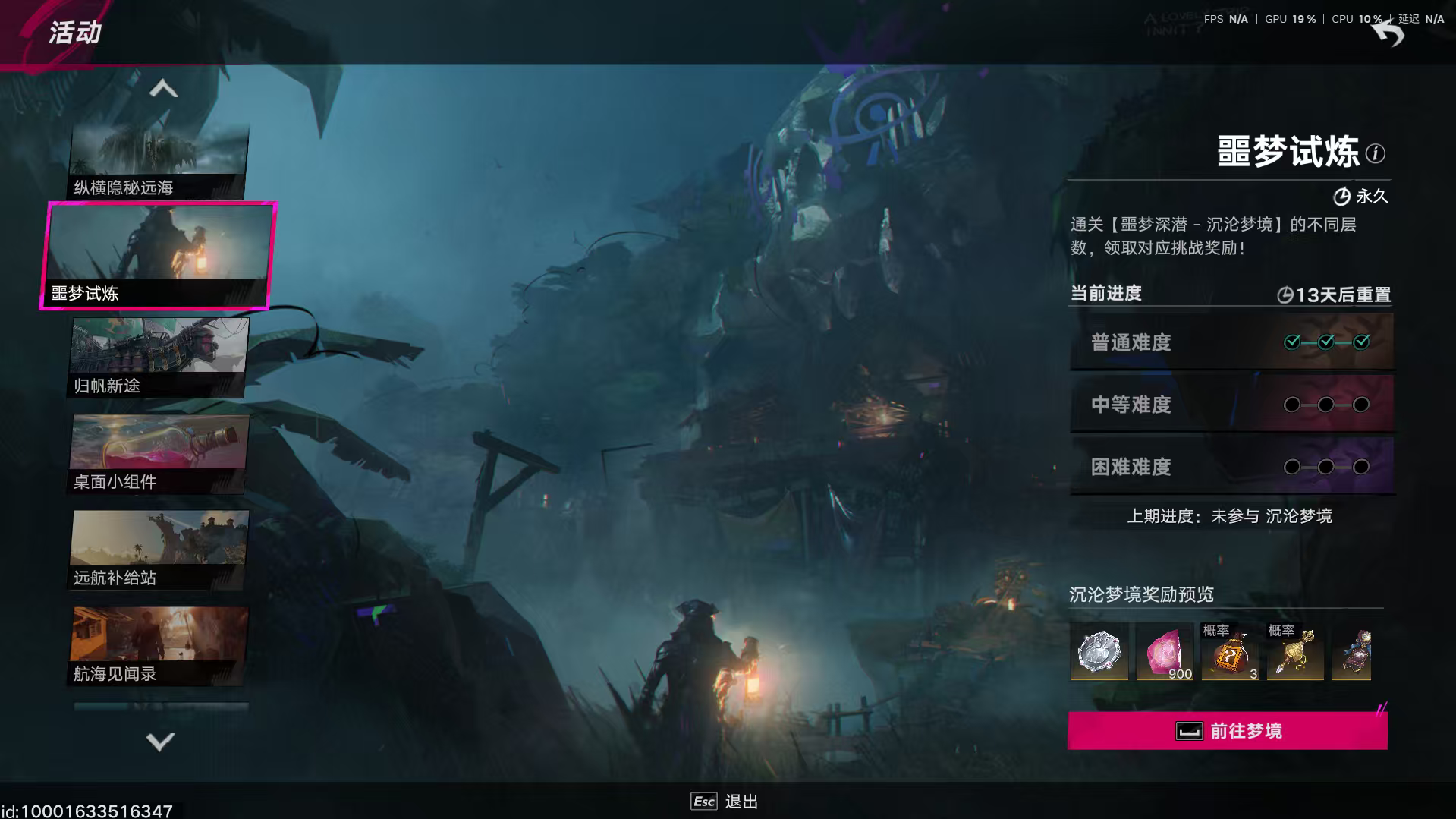
Task: Click the timer icon beside 13天后重置
Action: coord(1285,295)
